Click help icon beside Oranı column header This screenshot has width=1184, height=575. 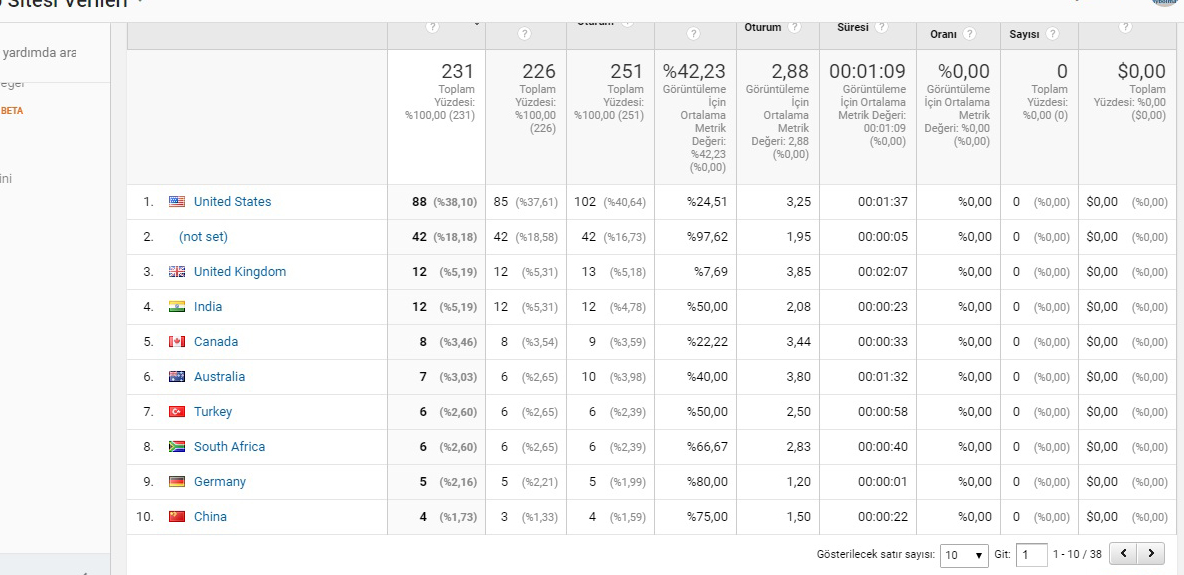click(x=970, y=34)
